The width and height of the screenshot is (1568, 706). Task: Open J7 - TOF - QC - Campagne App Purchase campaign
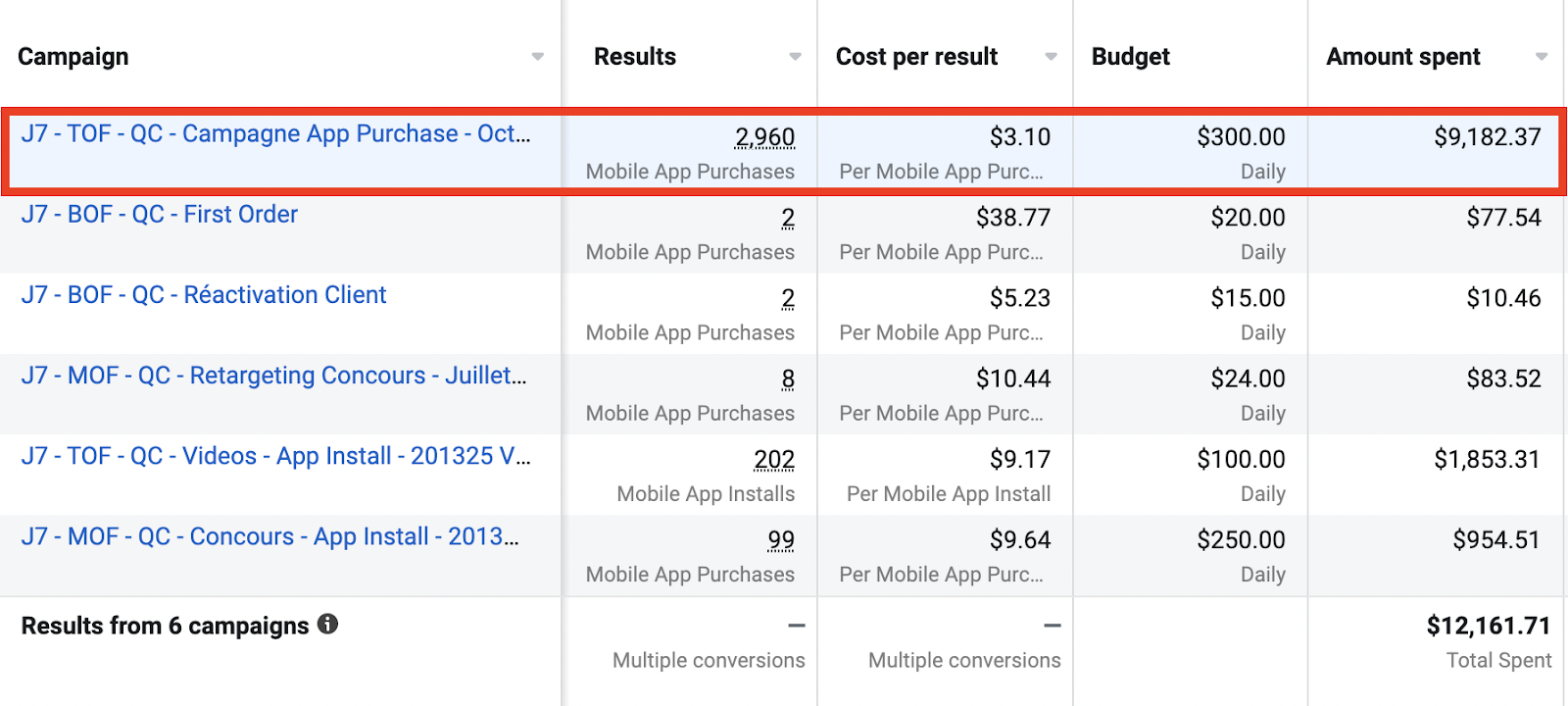275,134
